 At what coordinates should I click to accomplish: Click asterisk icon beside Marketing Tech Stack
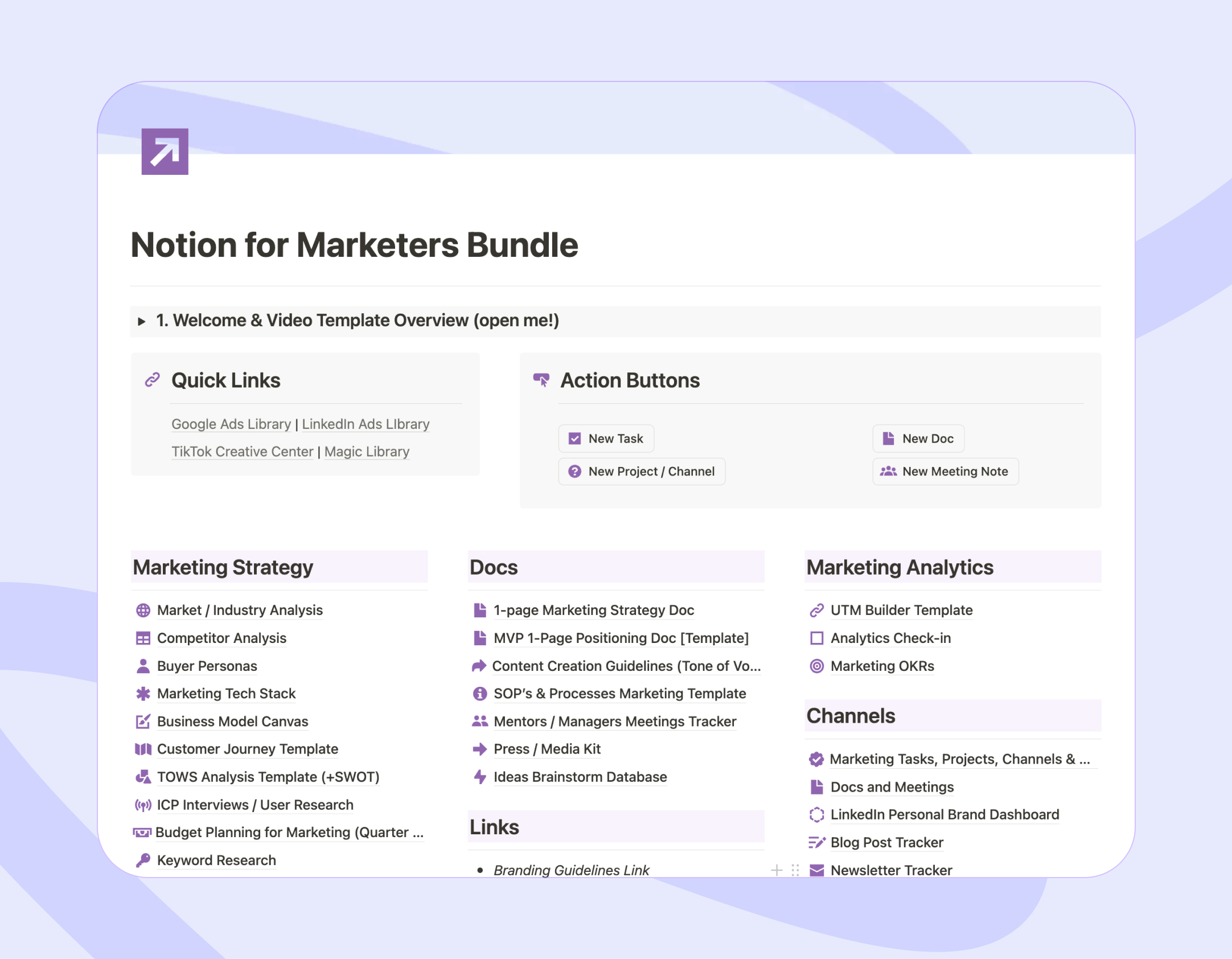tap(143, 694)
